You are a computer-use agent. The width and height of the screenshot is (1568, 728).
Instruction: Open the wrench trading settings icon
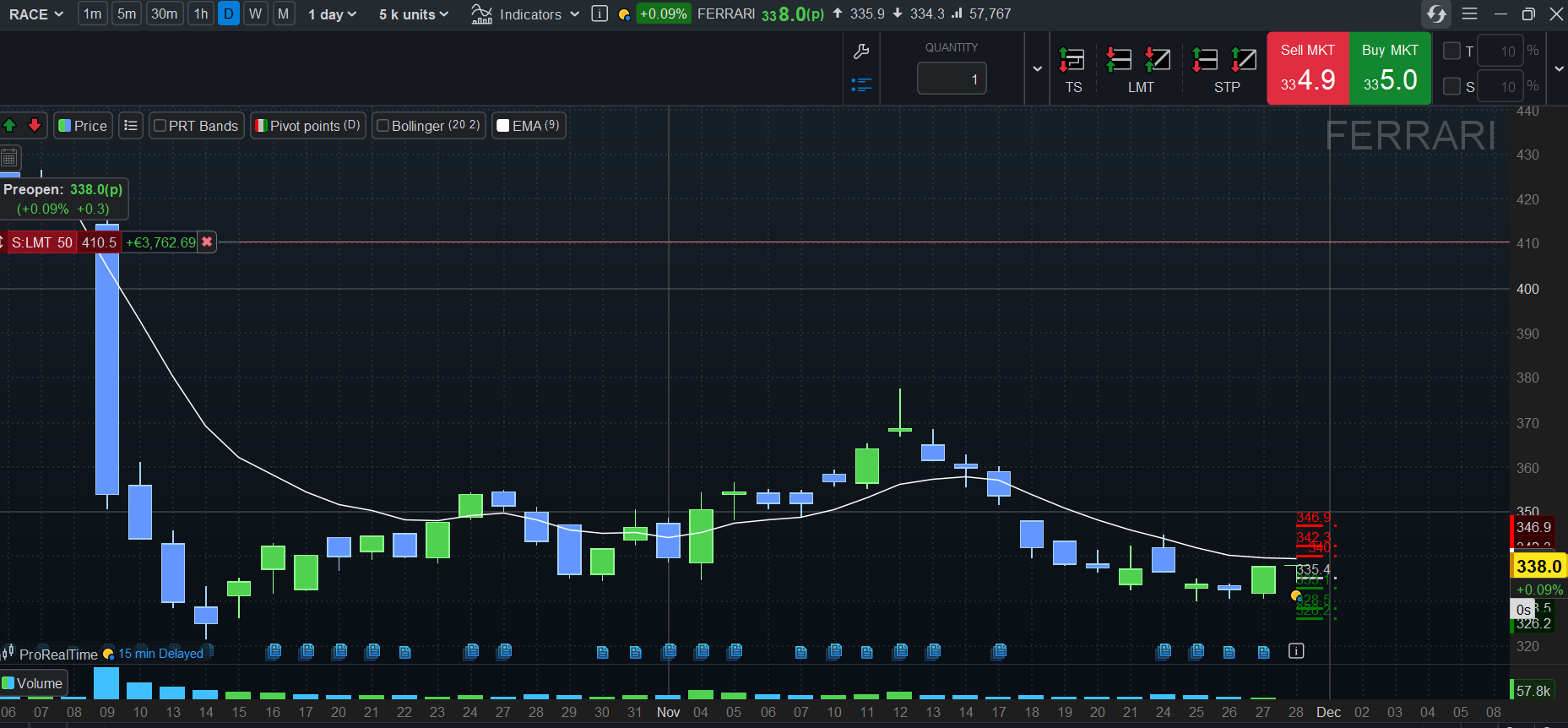(x=861, y=52)
